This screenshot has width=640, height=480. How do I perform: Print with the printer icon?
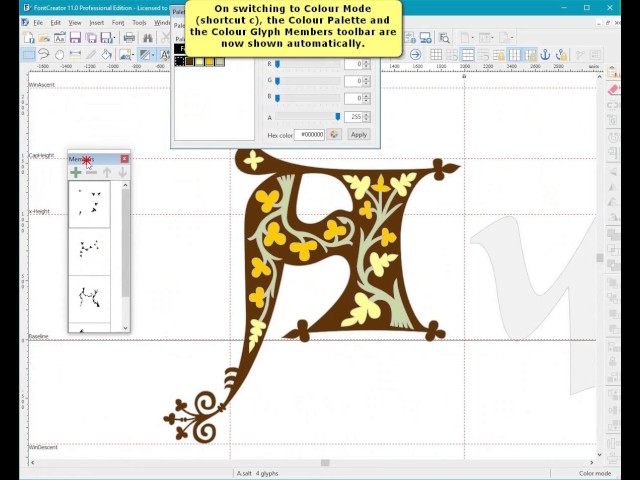(129, 38)
